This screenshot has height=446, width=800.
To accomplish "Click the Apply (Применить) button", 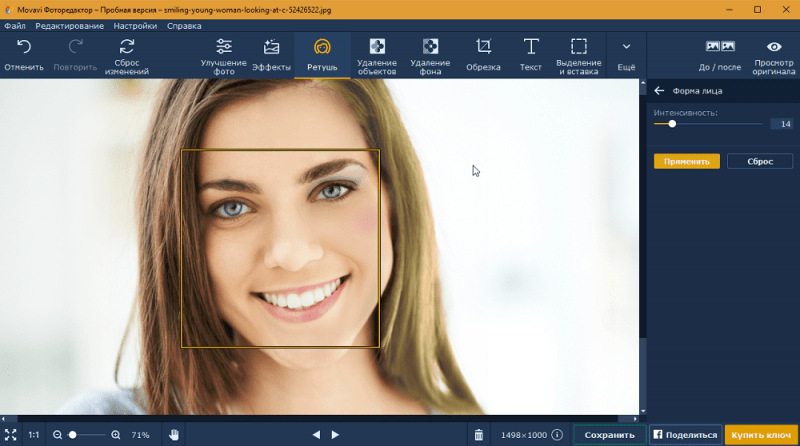I will [x=686, y=161].
